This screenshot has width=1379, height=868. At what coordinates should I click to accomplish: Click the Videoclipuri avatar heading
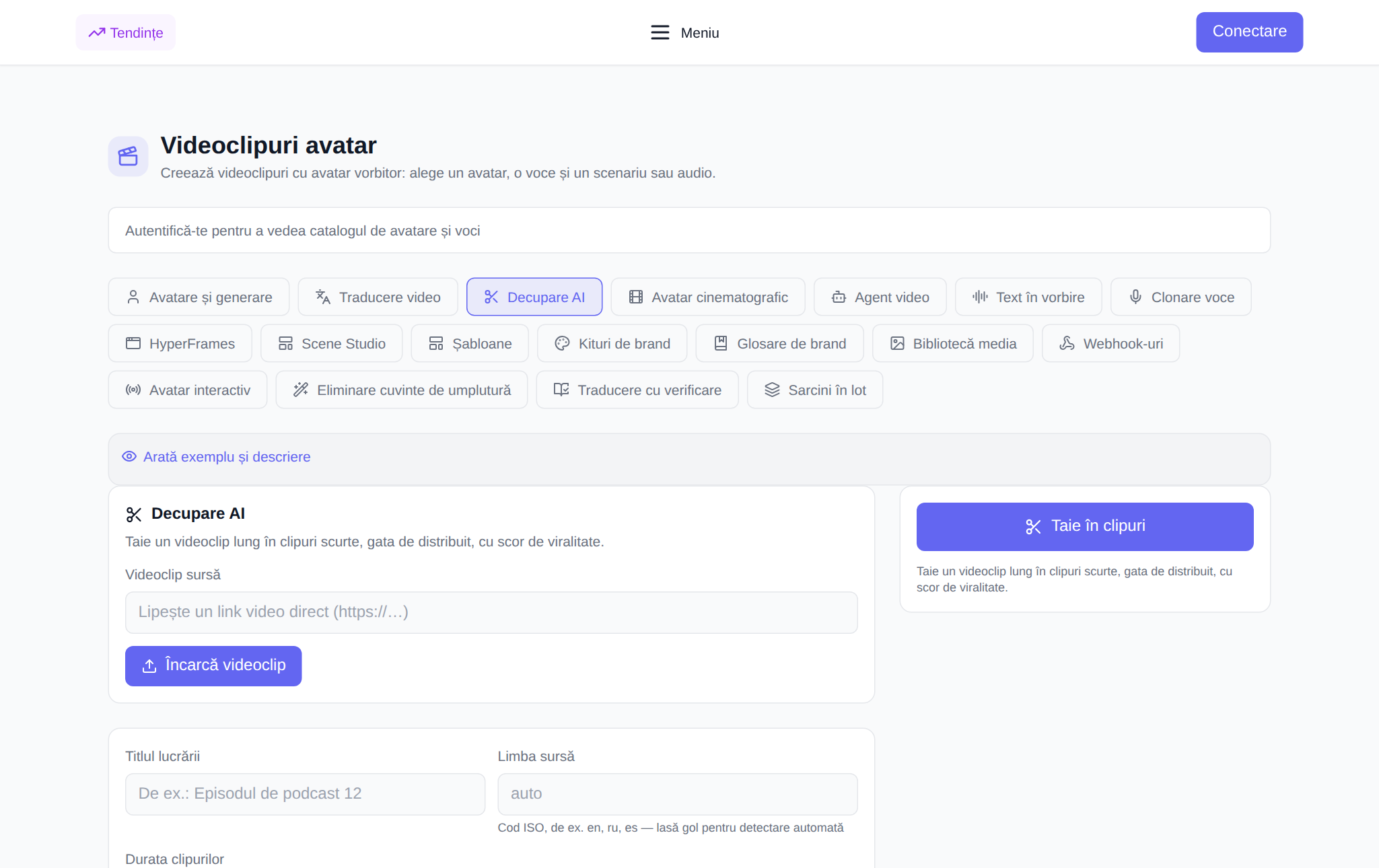coord(269,145)
